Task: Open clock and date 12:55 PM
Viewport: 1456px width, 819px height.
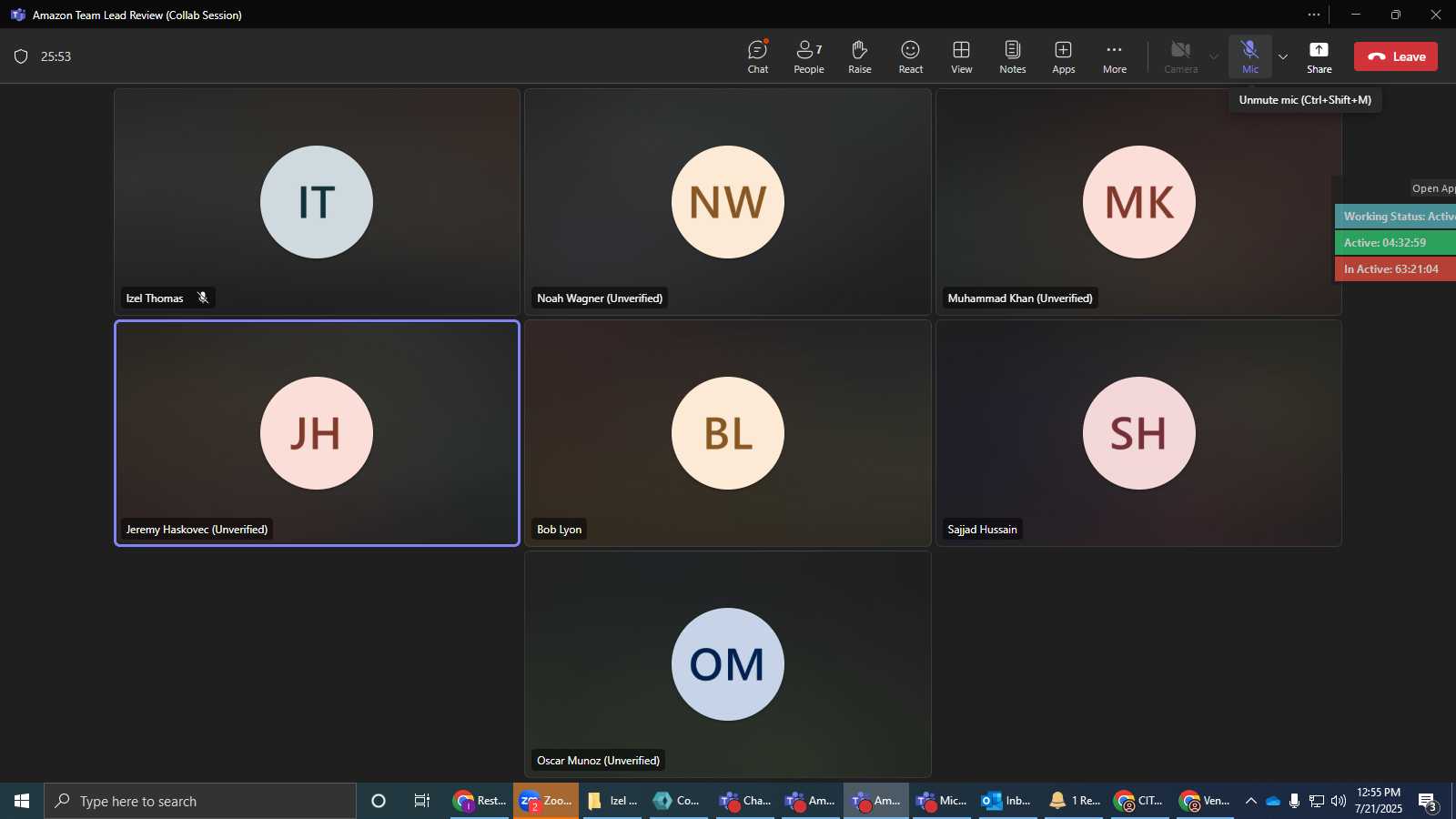Action: pyautogui.click(x=1379, y=801)
